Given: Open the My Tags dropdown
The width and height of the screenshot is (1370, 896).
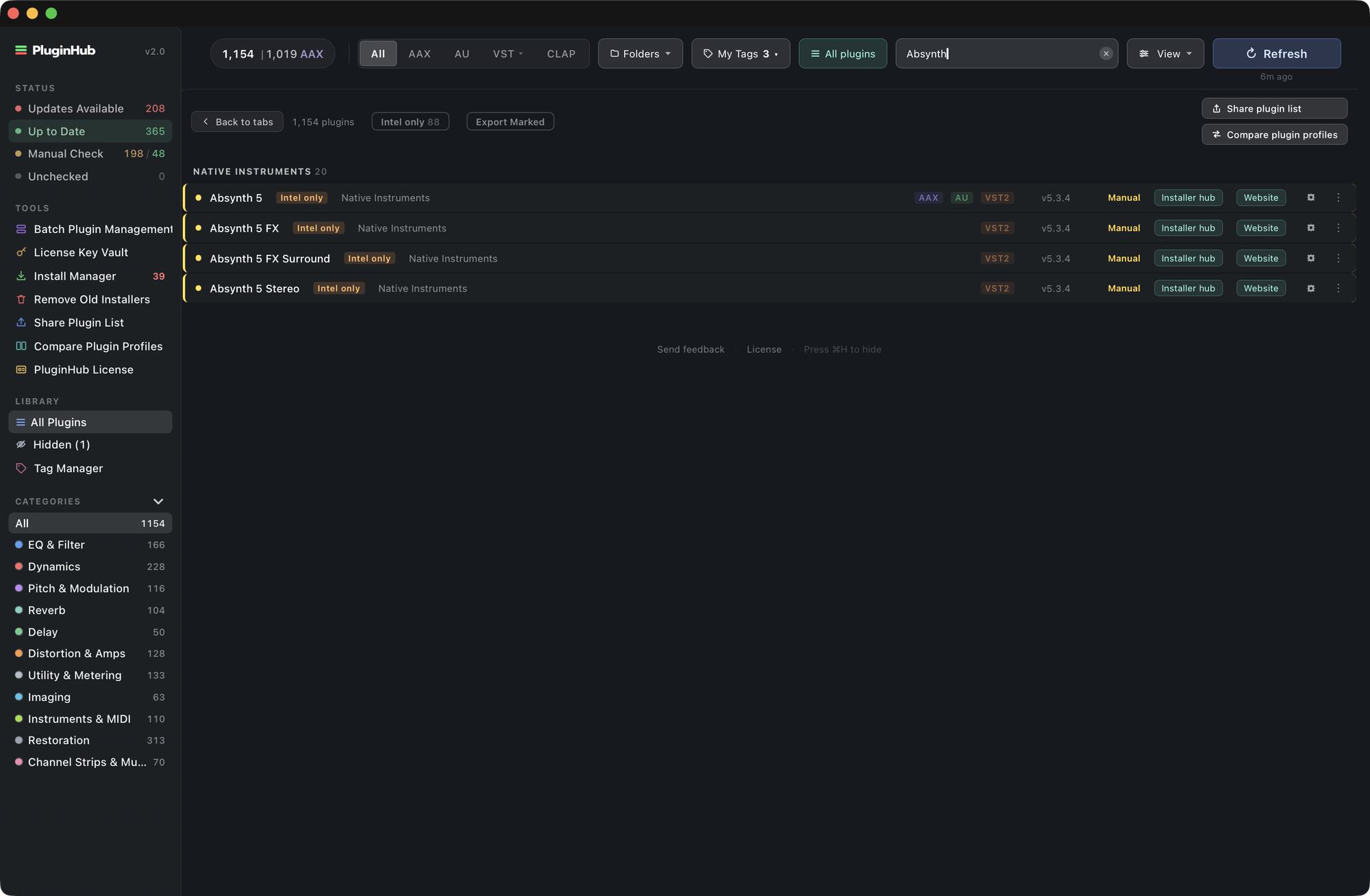Looking at the screenshot, I should coord(740,53).
